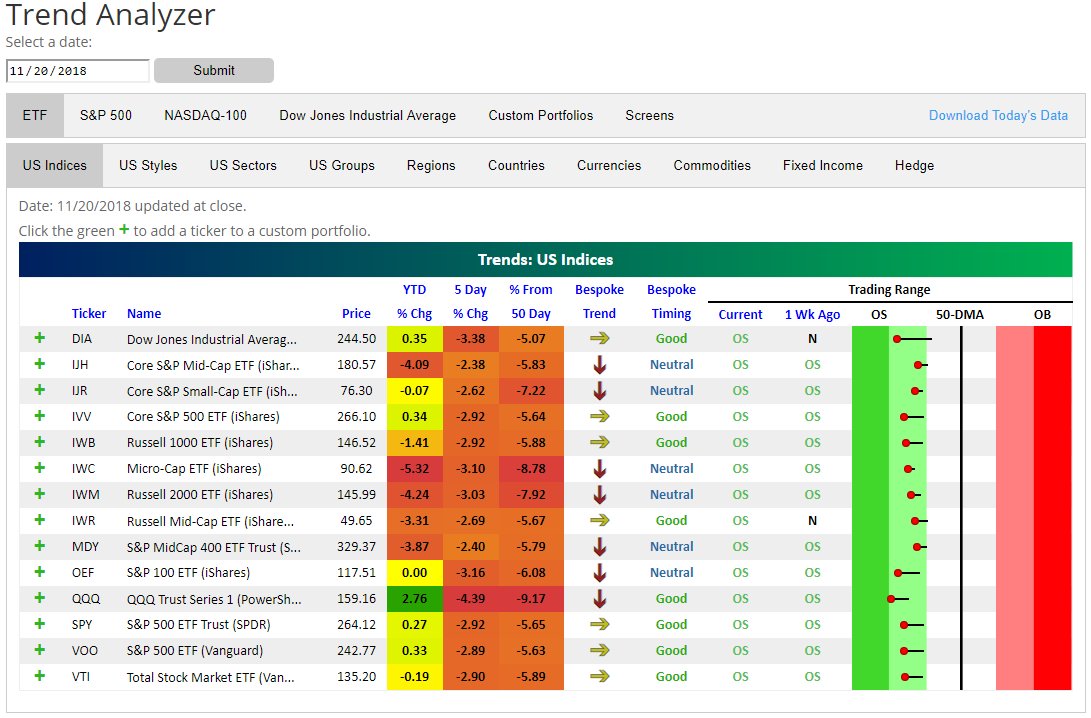The image size is (1091, 718).
Task: Add IWC ticker using its green plus
Action: coord(40,468)
